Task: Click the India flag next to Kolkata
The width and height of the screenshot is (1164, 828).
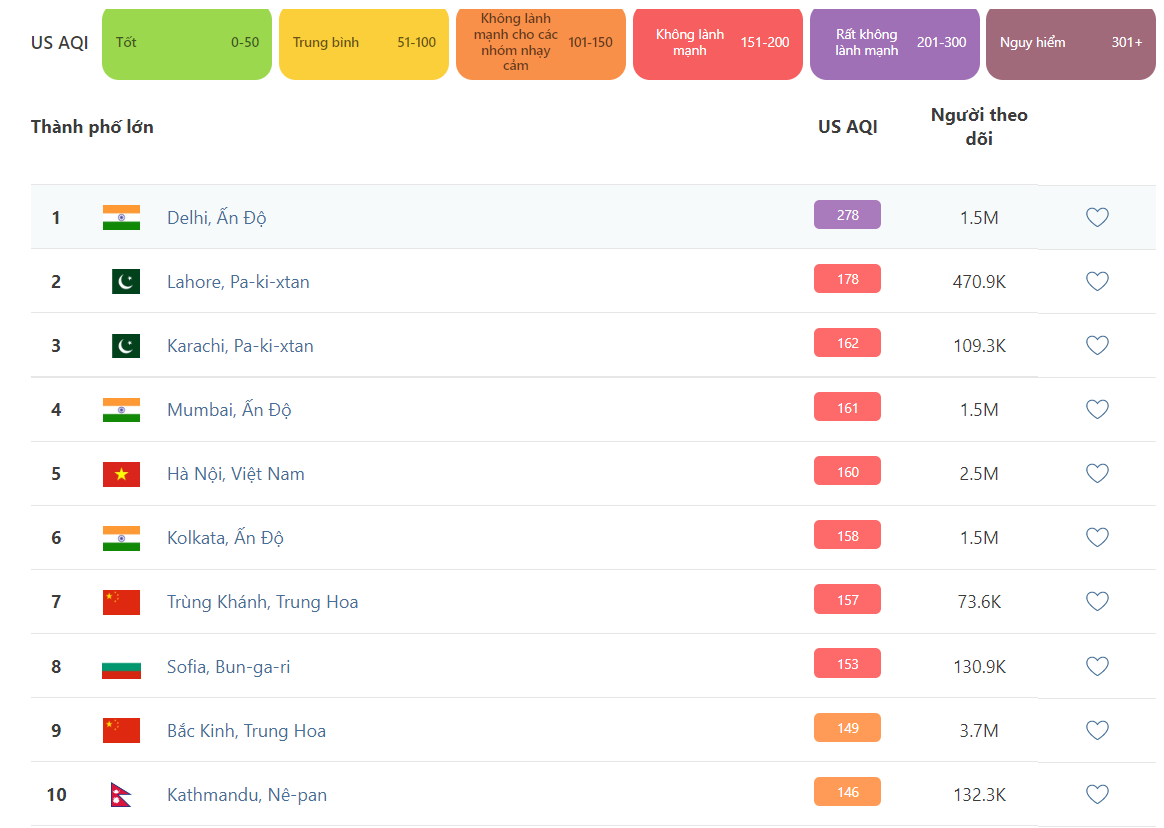Action: coord(121,538)
